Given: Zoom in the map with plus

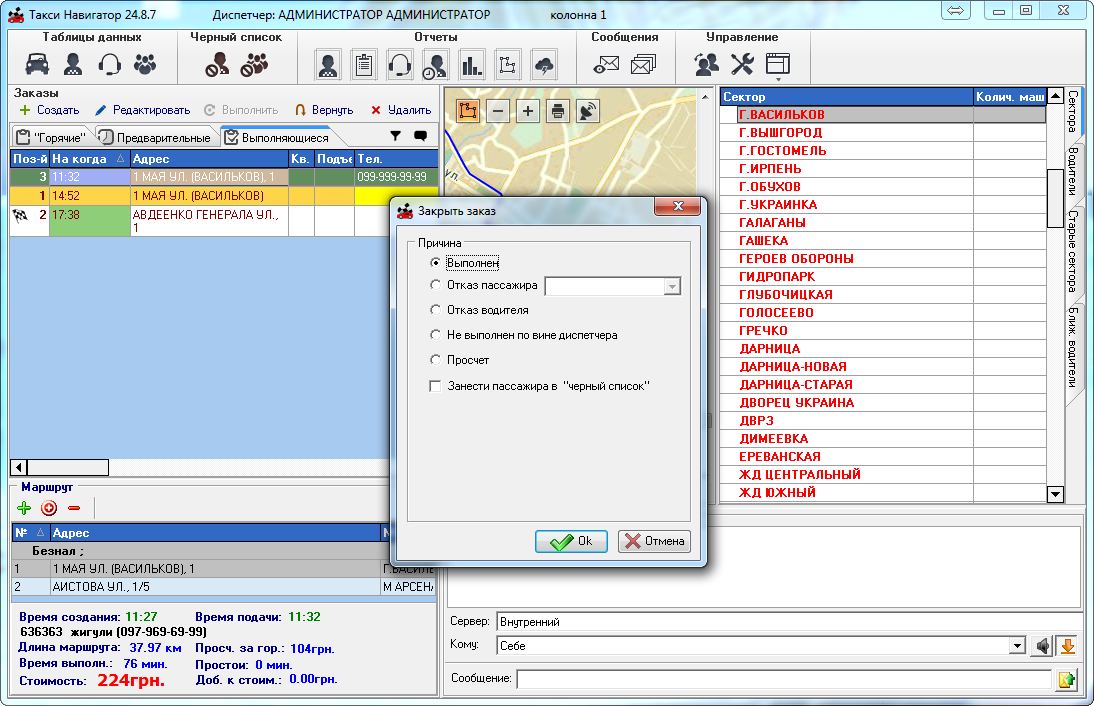Looking at the screenshot, I should [528, 111].
